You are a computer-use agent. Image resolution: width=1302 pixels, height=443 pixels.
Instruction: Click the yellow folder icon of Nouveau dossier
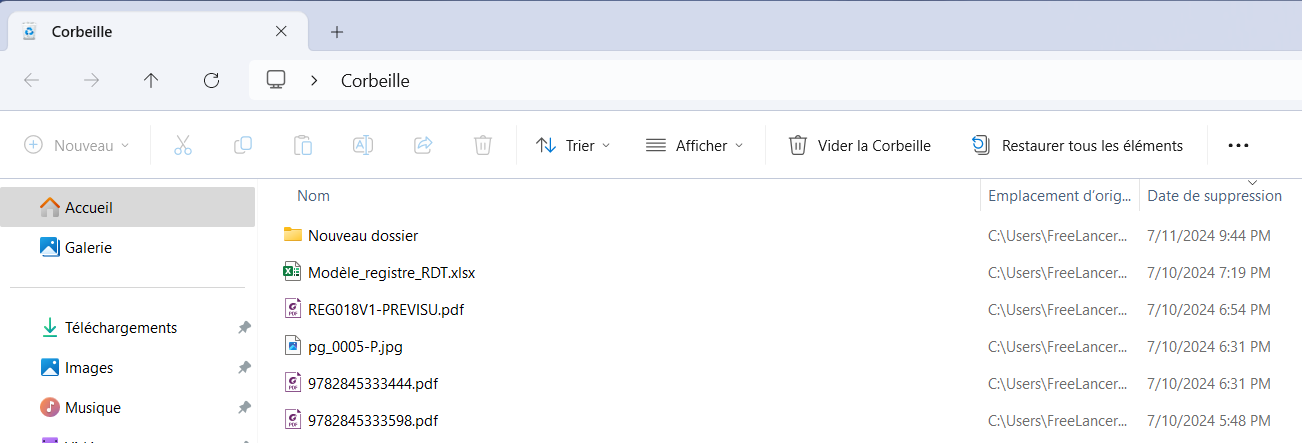pos(293,235)
